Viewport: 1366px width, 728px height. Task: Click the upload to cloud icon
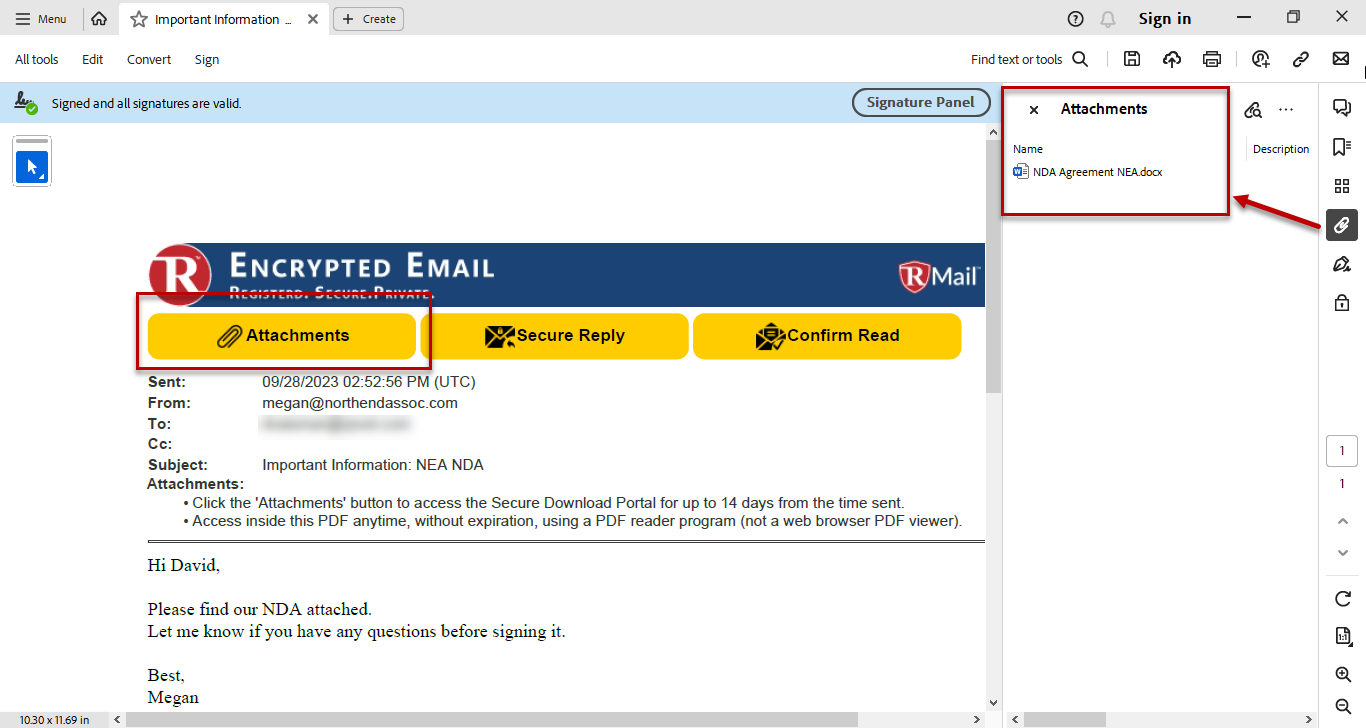coord(1172,59)
